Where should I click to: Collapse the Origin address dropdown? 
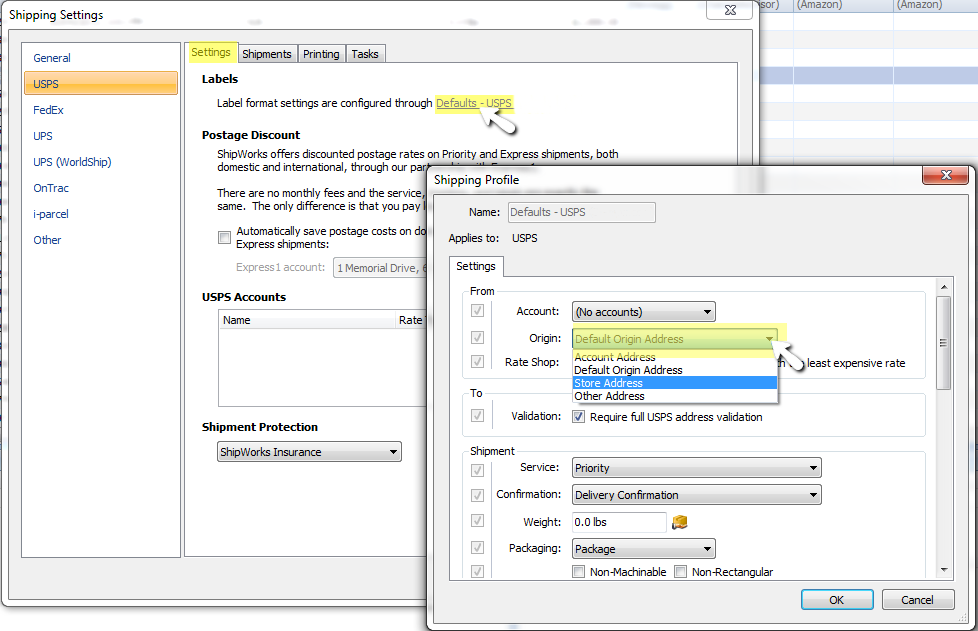(x=675, y=339)
